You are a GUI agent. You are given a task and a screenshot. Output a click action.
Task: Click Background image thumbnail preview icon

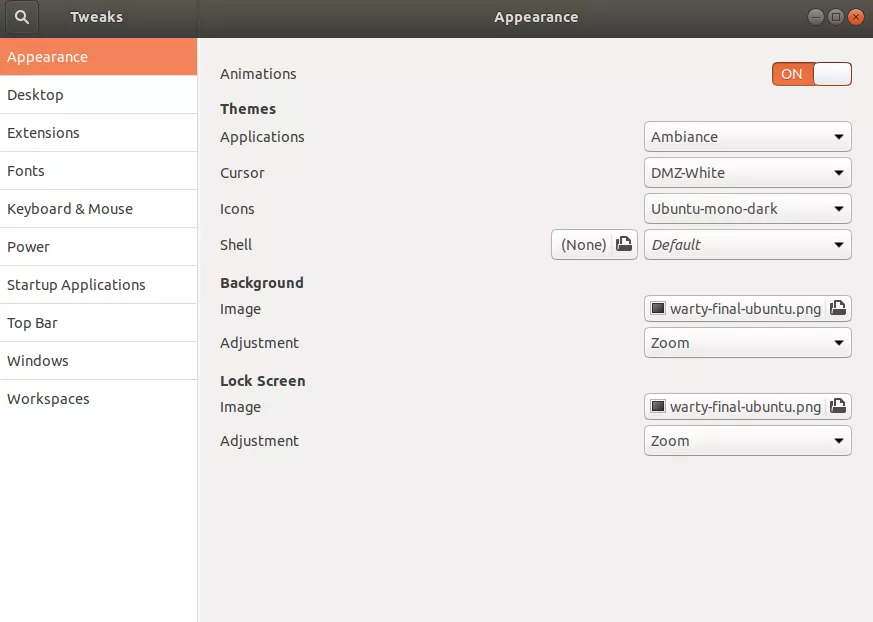coord(658,308)
